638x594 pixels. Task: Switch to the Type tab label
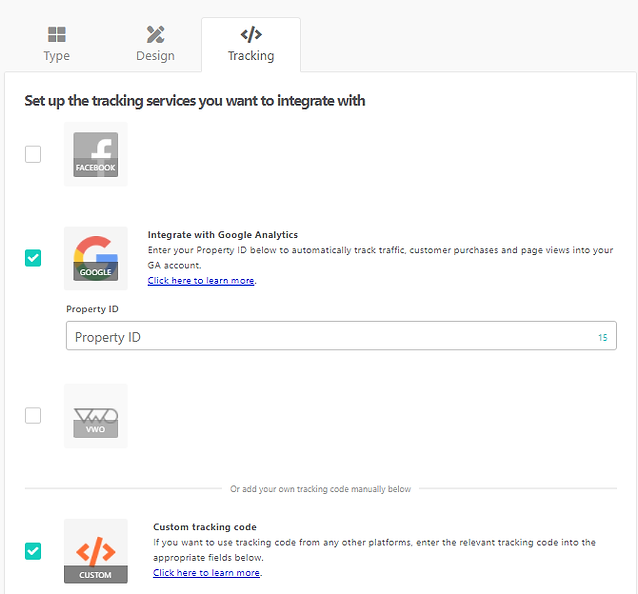(x=57, y=56)
